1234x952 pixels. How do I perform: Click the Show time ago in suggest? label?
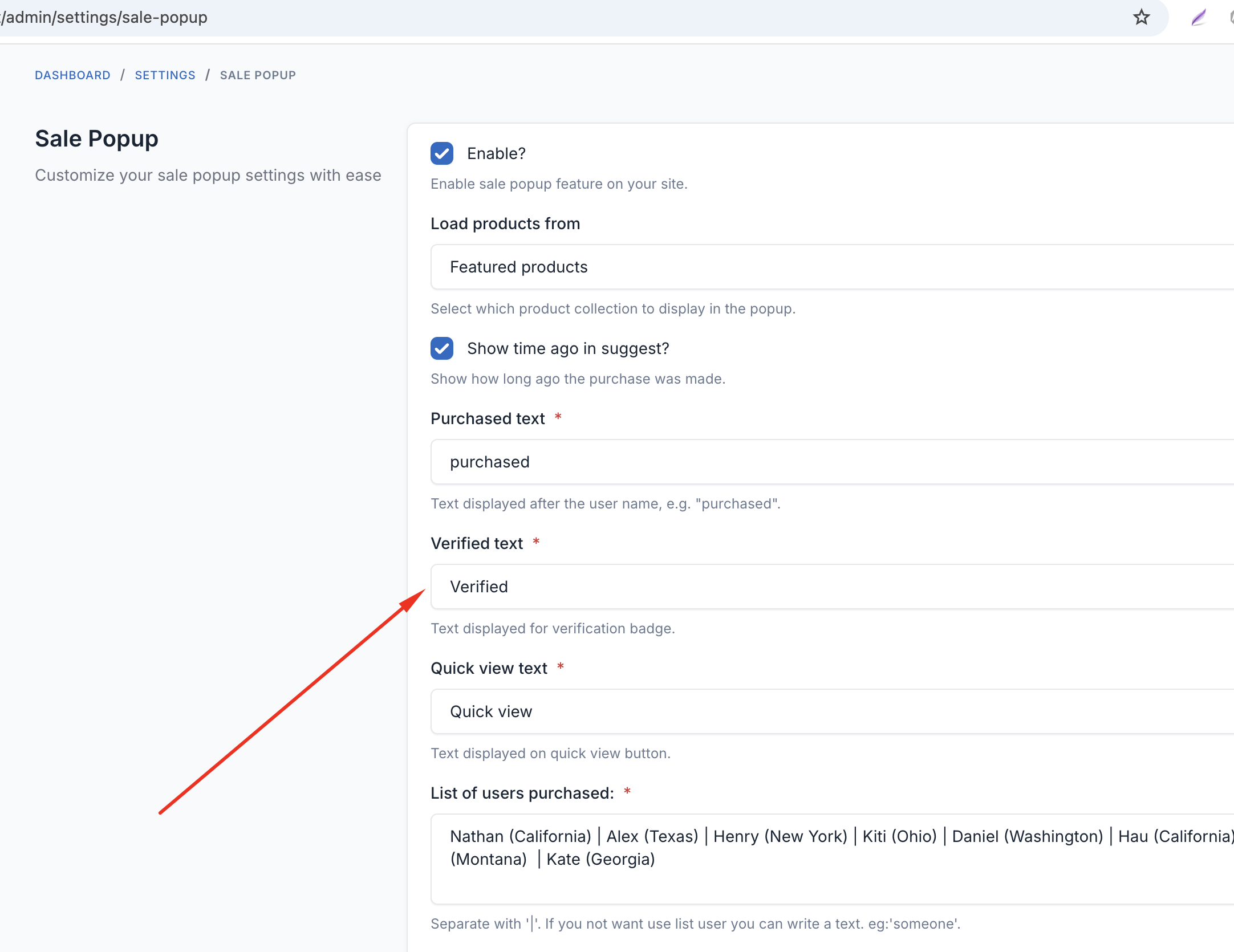tap(568, 348)
